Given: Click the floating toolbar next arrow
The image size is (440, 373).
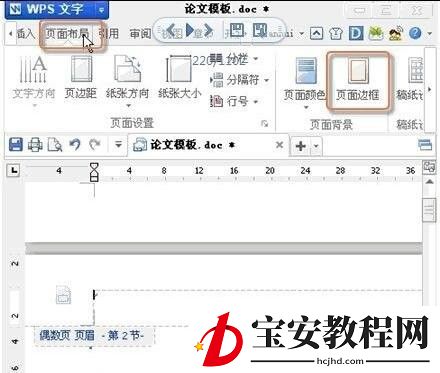Looking at the screenshot, I should pos(209,30).
